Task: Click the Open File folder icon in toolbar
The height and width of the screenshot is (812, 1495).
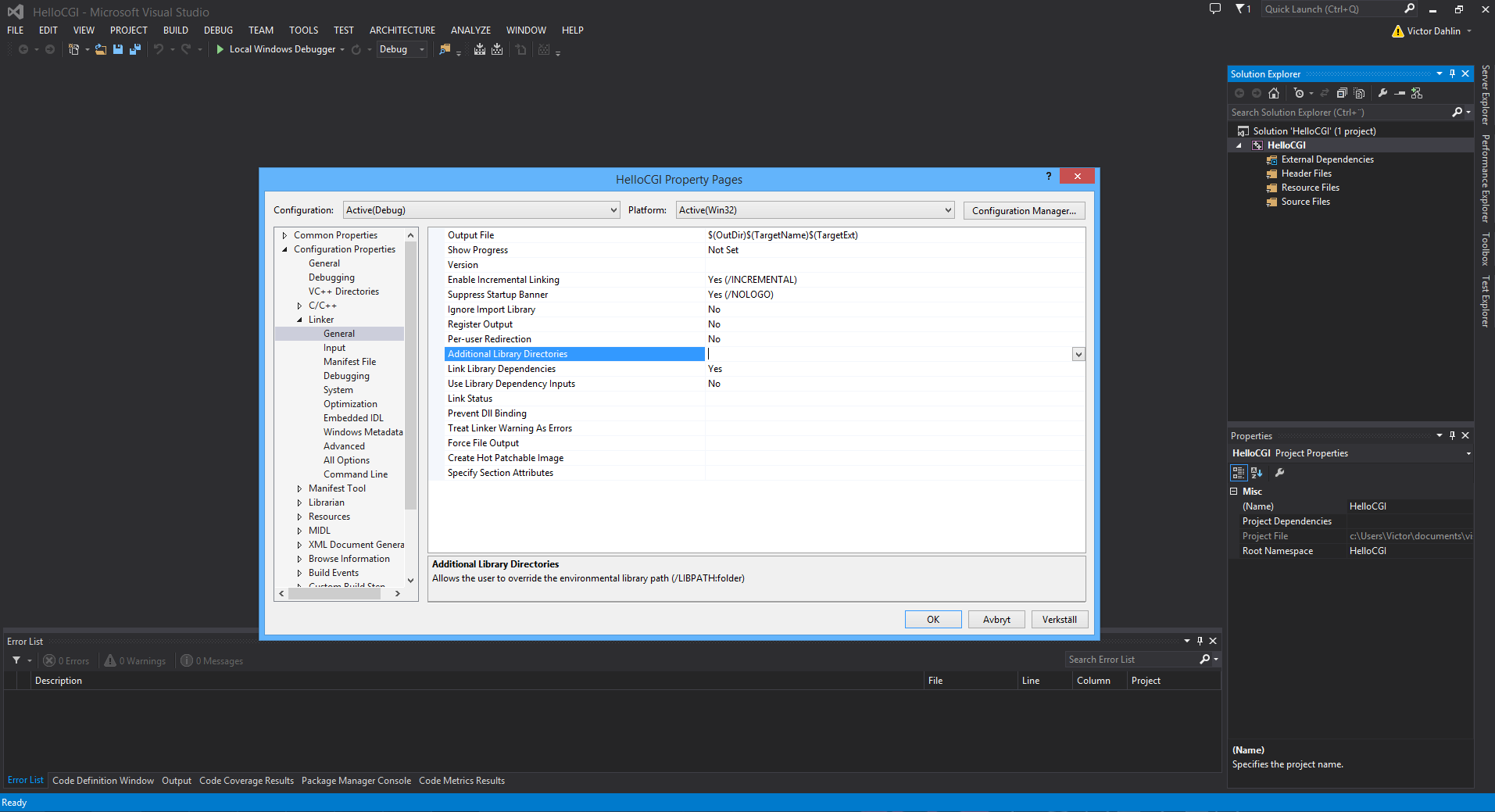Action: [x=101, y=49]
